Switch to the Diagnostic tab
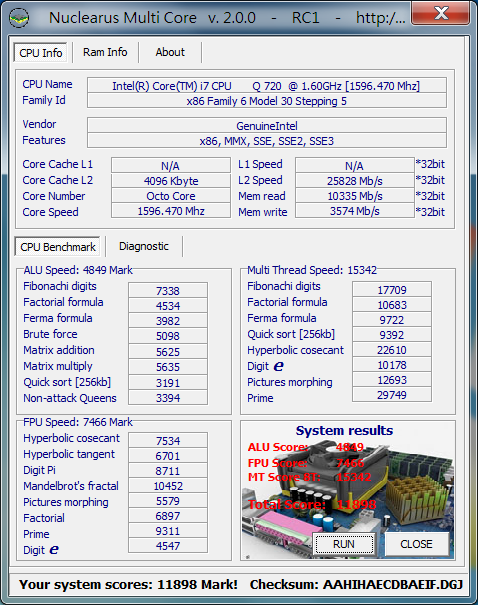 pos(144,247)
